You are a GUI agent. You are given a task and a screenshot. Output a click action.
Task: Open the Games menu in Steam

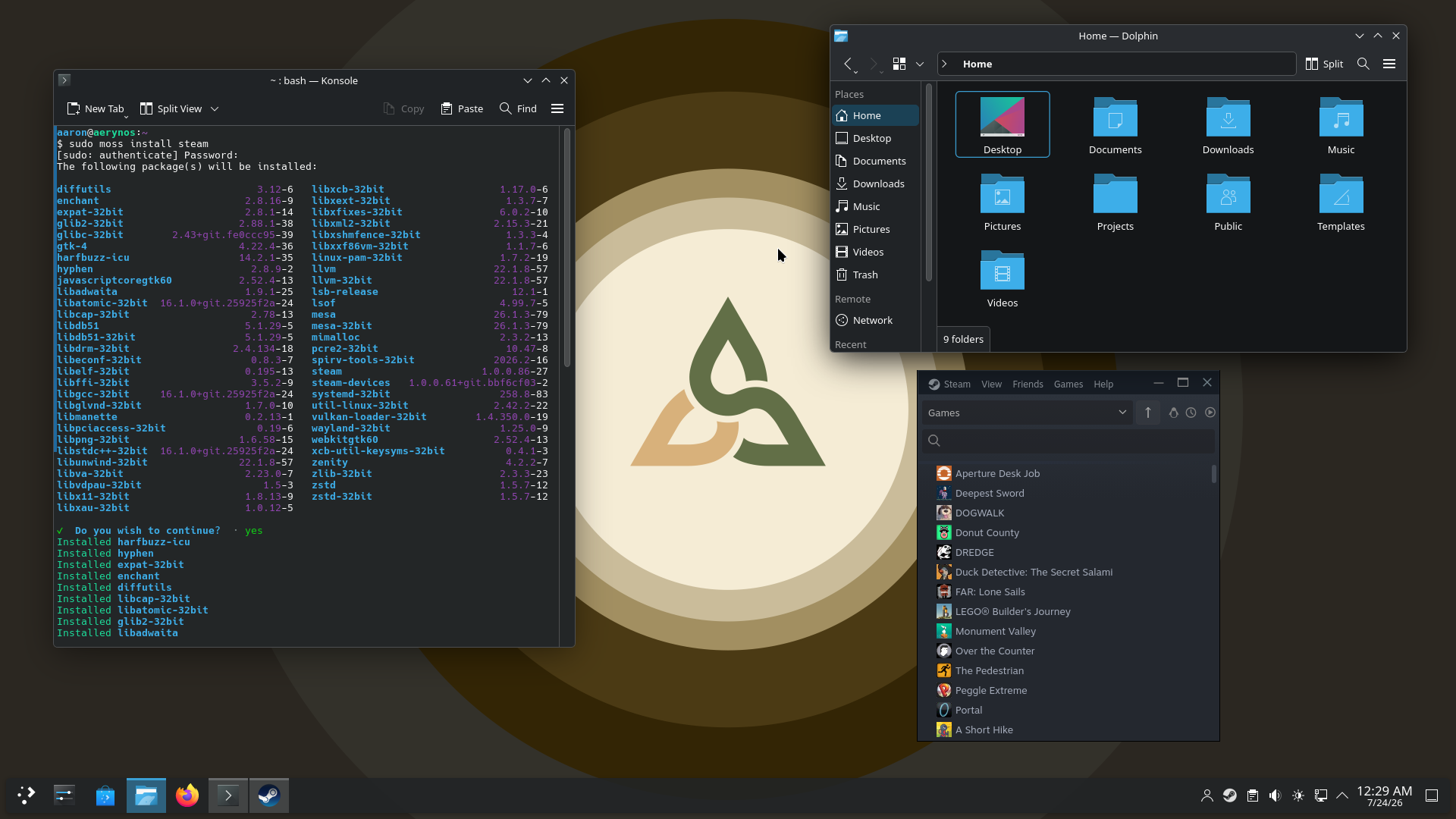pyautogui.click(x=1068, y=384)
